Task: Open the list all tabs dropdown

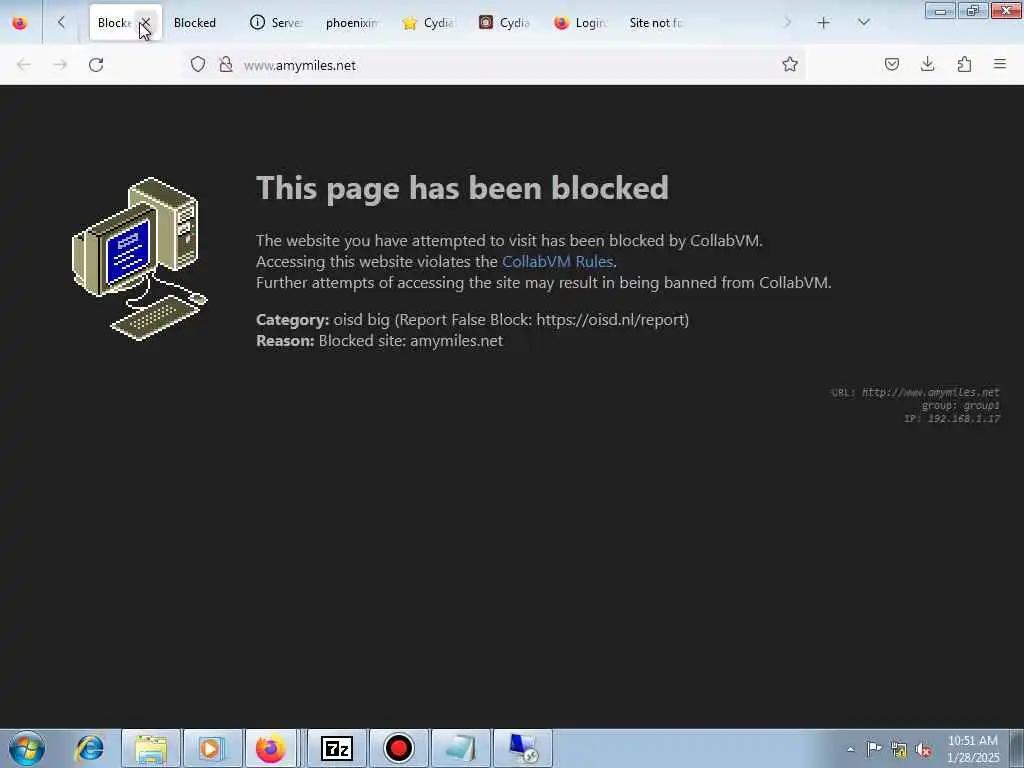Action: (x=864, y=23)
